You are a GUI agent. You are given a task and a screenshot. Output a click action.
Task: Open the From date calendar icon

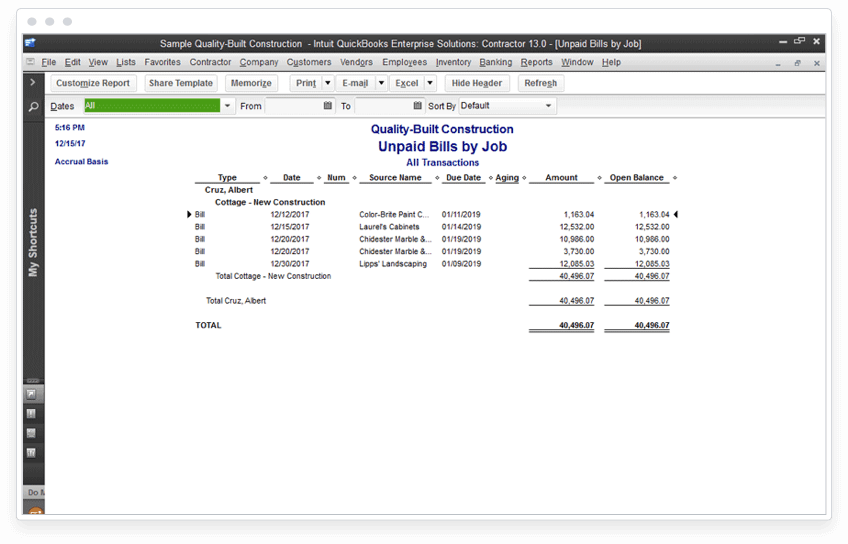tap(328, 105)
